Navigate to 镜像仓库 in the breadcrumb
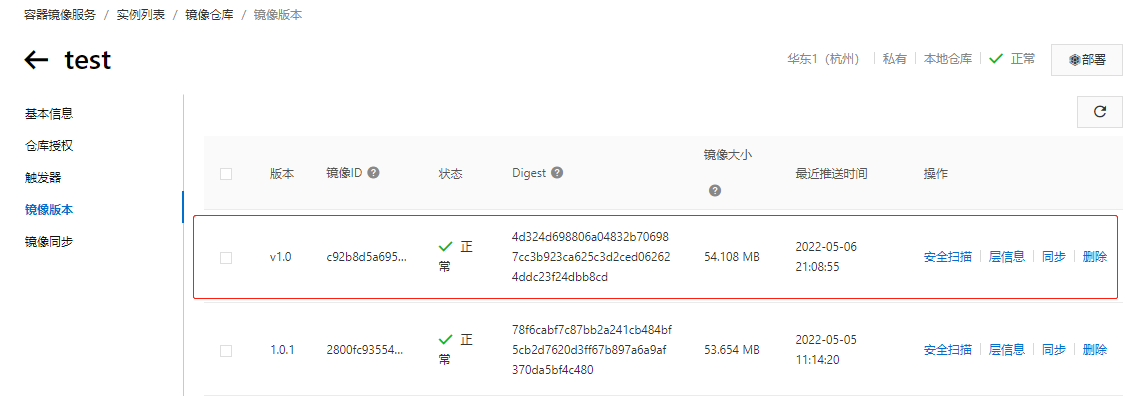 210,15
